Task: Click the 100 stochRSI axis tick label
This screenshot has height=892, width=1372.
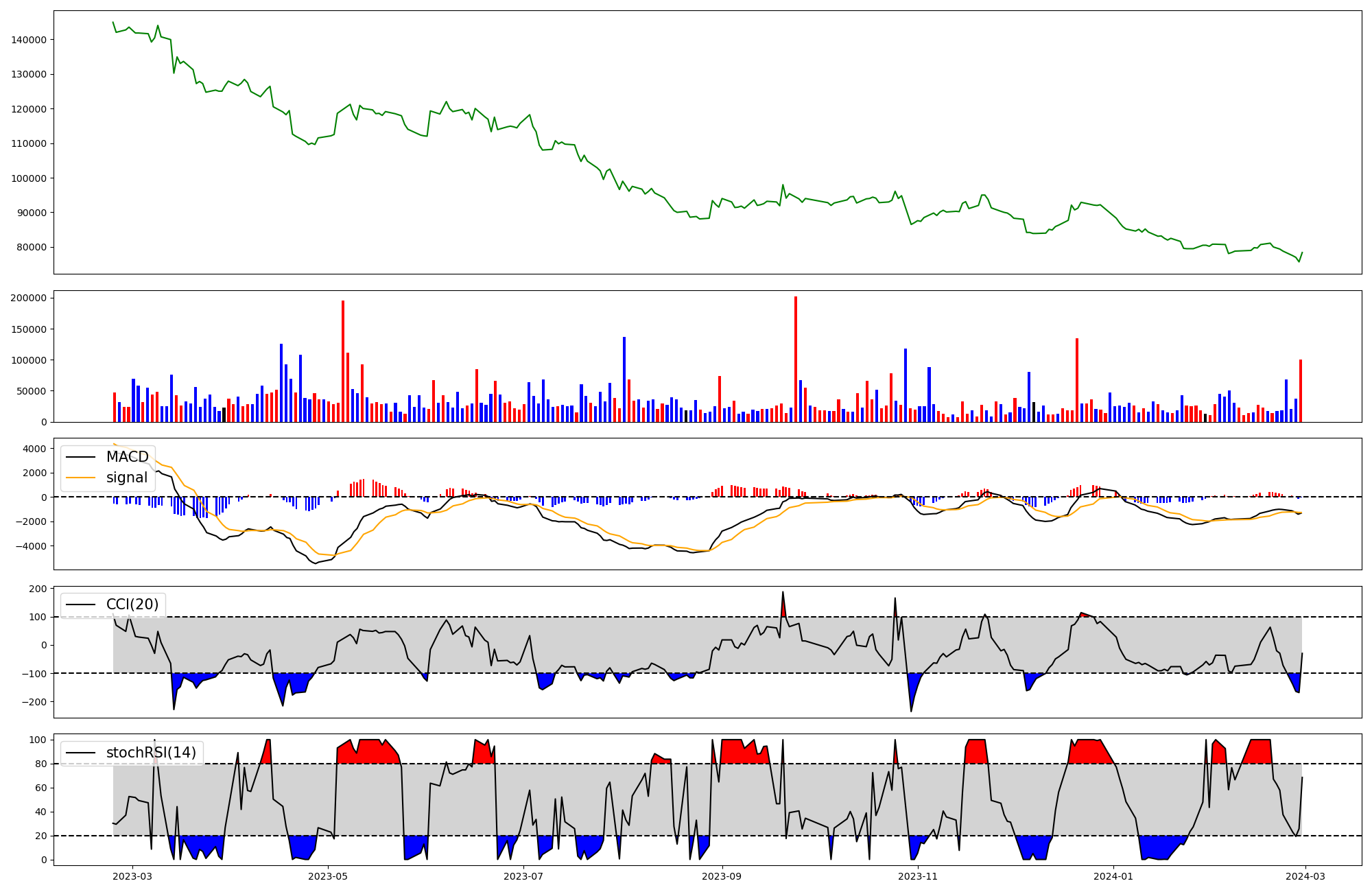Action: click(38, 740)
